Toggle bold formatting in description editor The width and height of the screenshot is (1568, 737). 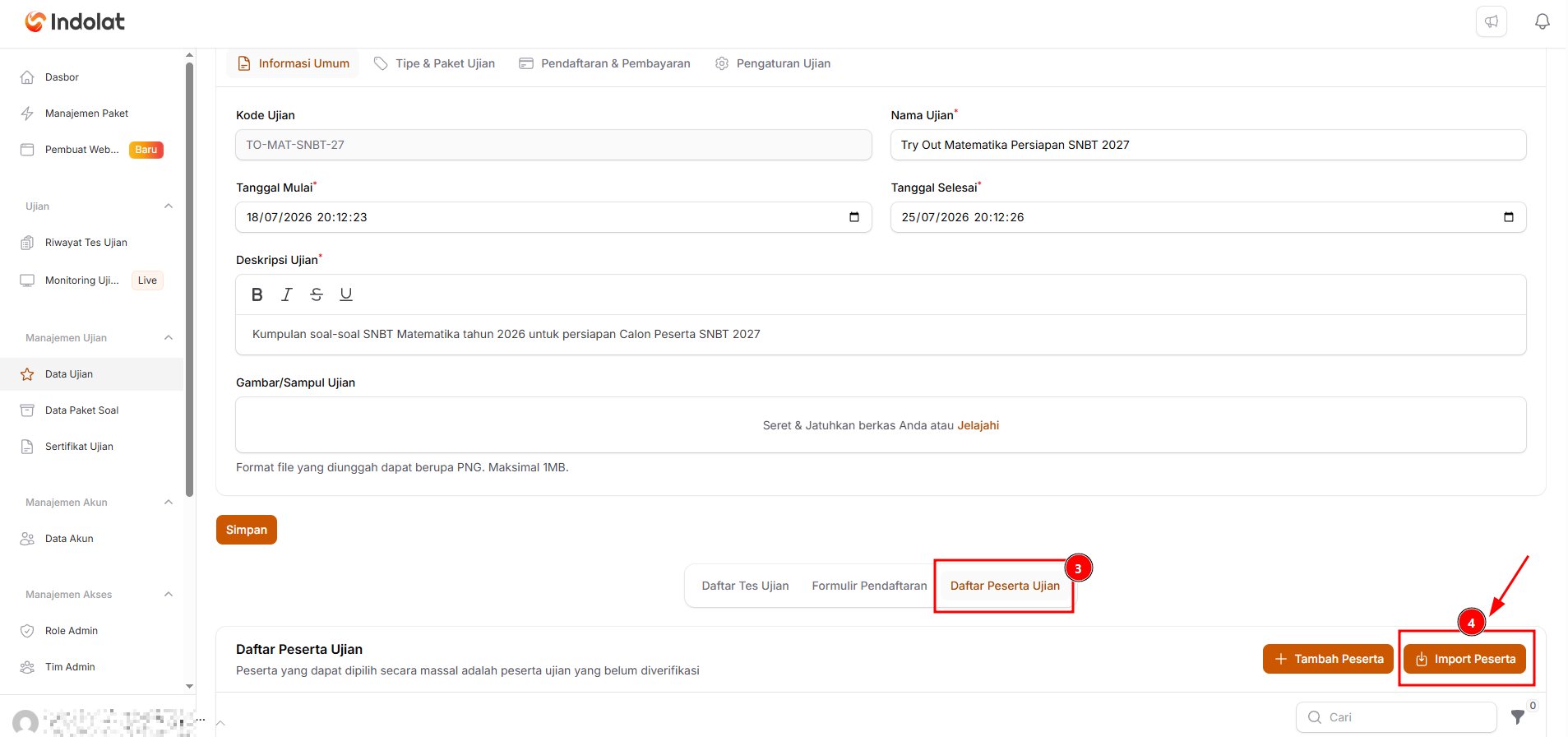257,294
